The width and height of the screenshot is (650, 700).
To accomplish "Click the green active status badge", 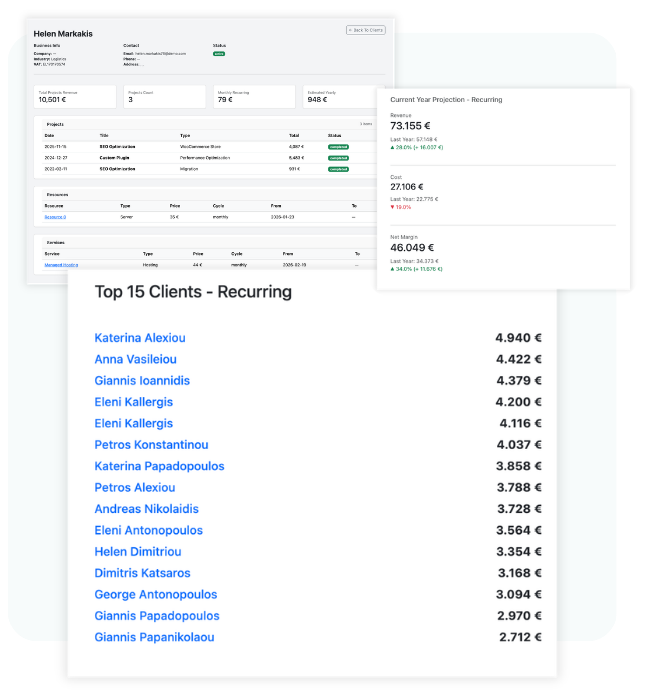I will (x=219, y=54).
